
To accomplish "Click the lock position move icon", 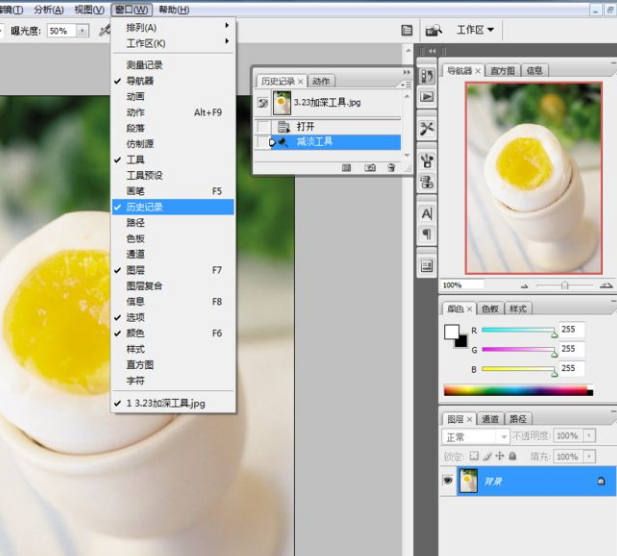I will 500,456.
